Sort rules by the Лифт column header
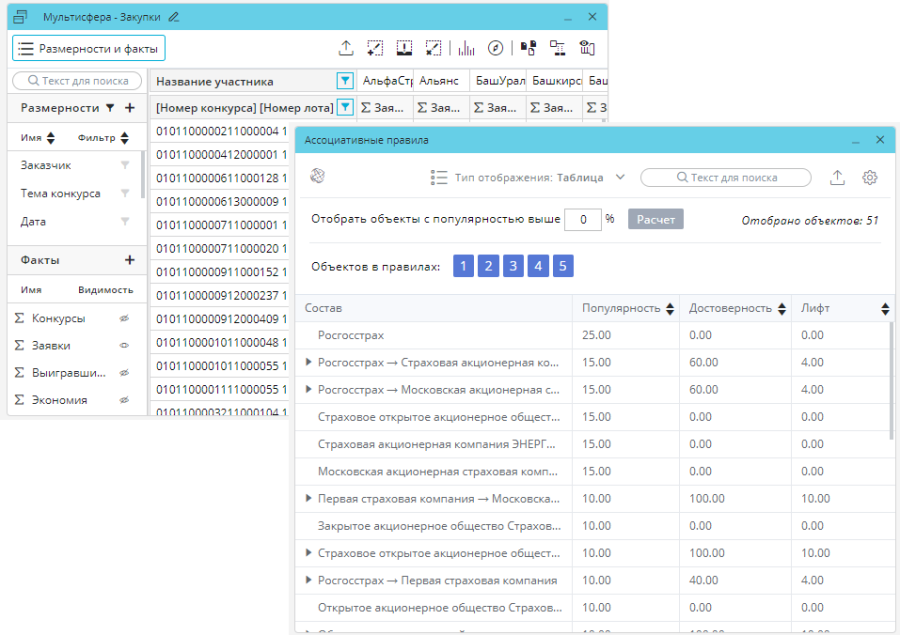The image size is (900, 635). tap(884, 309)
